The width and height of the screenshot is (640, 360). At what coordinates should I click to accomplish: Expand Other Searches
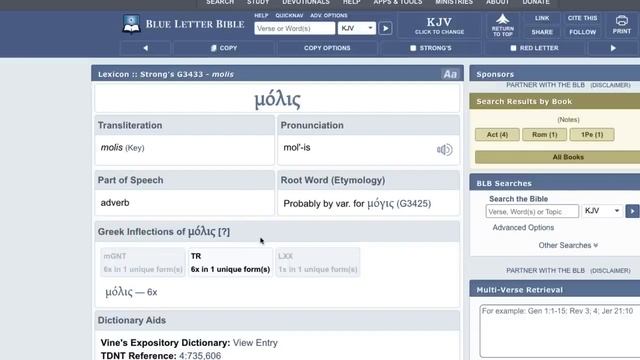pyautogui.click(x=568, y=245)
